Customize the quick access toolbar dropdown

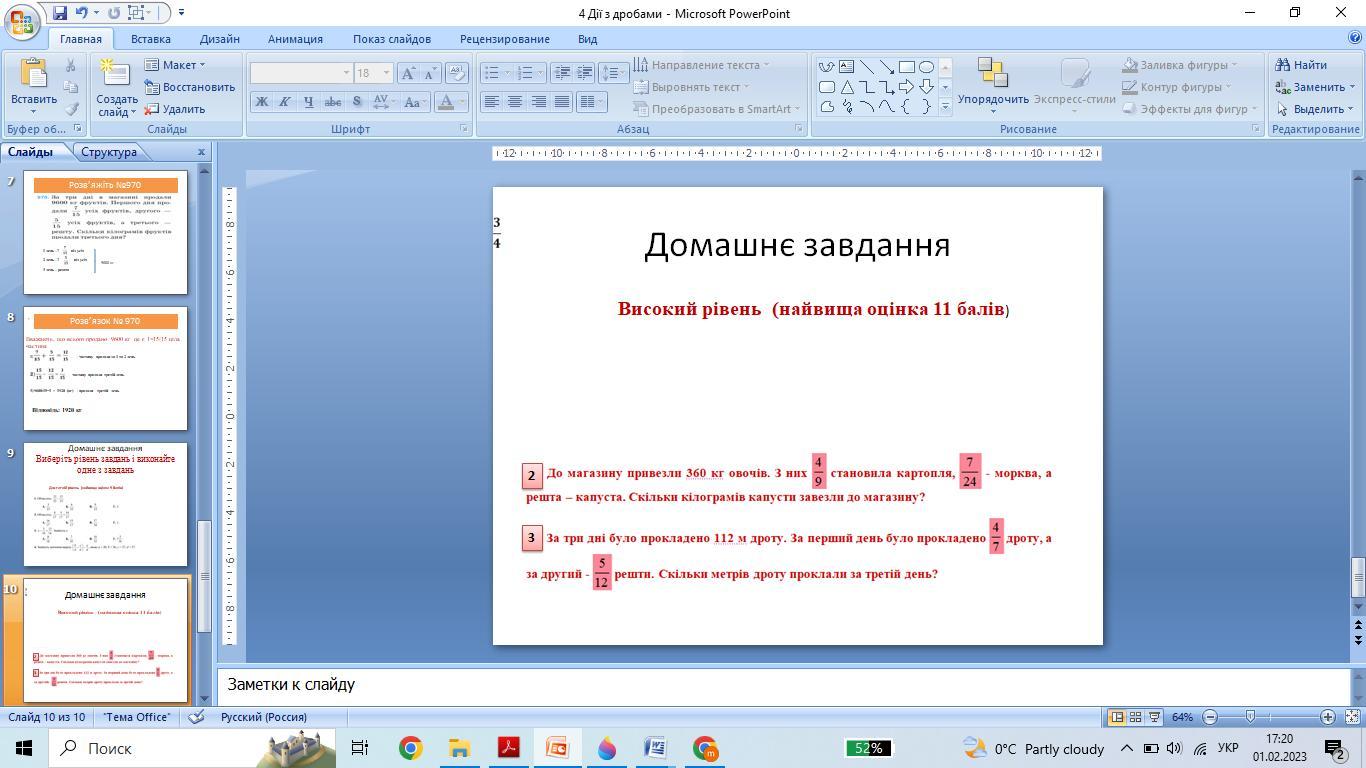[x=181, y=13]
